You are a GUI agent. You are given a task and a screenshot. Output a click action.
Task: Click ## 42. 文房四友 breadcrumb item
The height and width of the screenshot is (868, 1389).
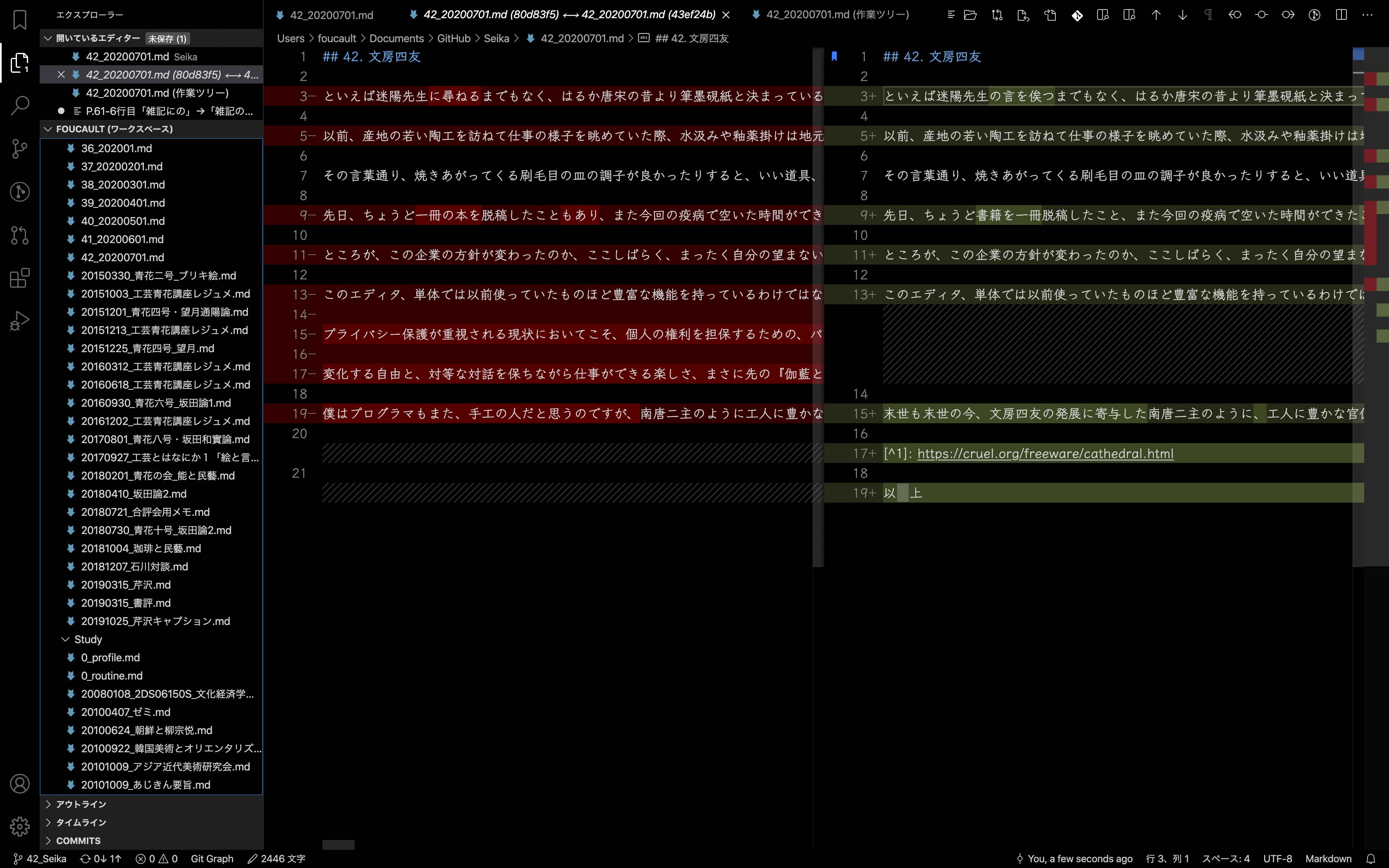point(692,38)
